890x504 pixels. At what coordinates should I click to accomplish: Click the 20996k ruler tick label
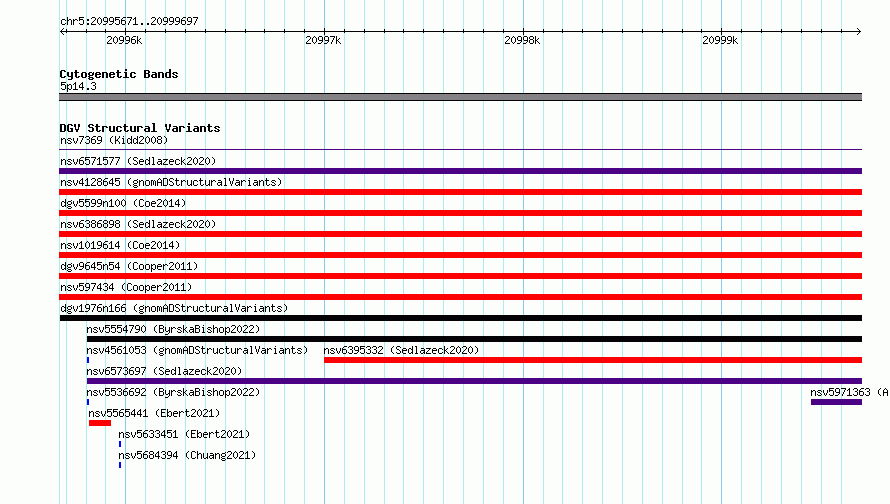click(x=124, y=40)
